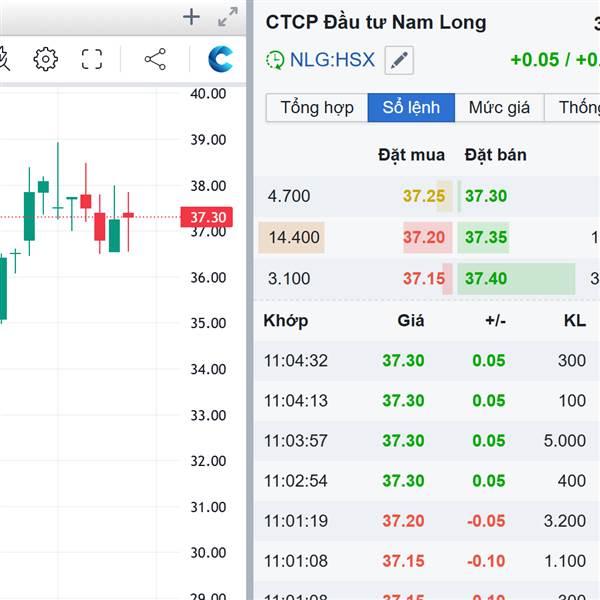Select the trade row at 11:04:13
600x600 pixels.
(427, 401)
